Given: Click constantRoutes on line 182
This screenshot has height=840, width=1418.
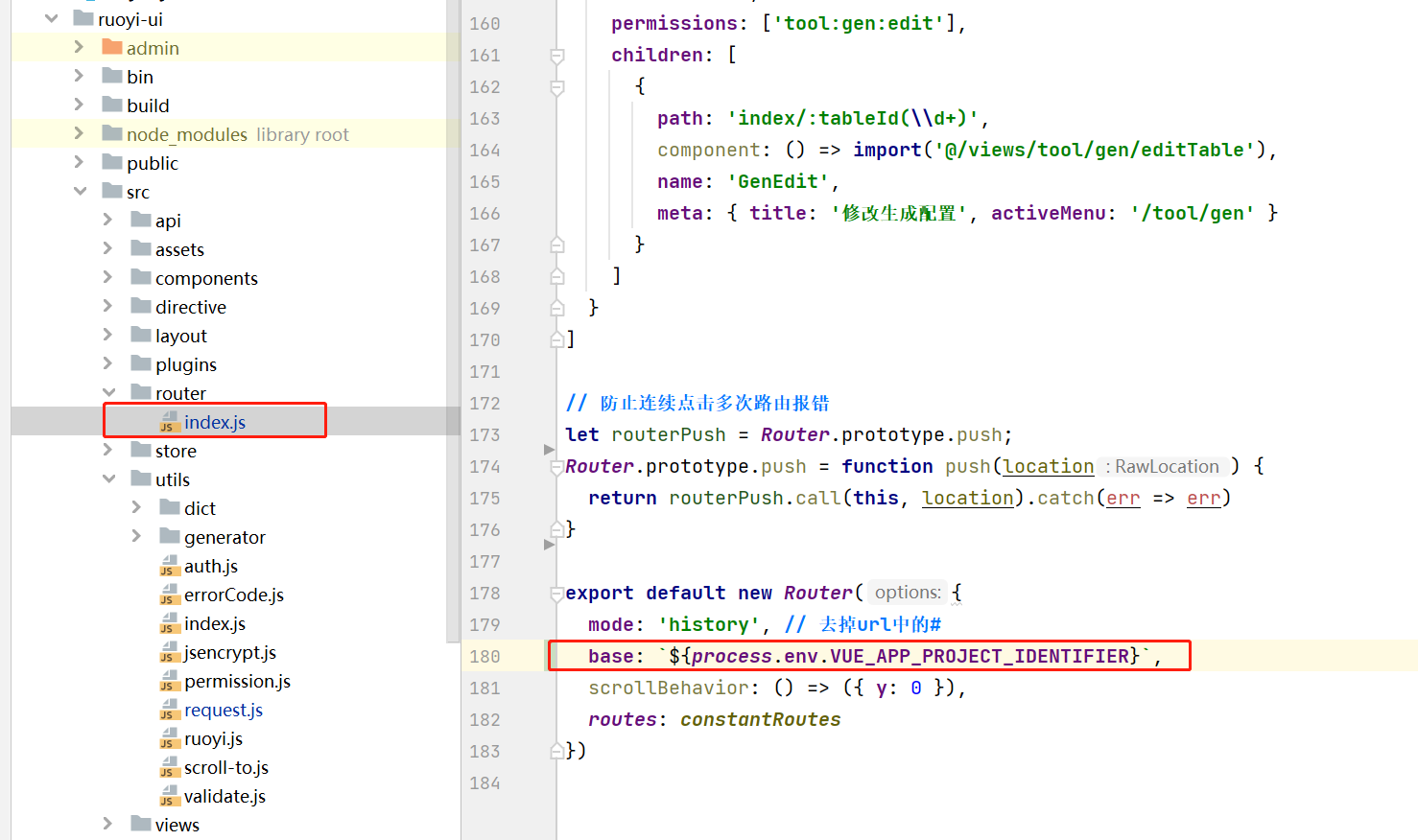Looking at the screenshot, I should pyautogui.click(x=760, y=720).
